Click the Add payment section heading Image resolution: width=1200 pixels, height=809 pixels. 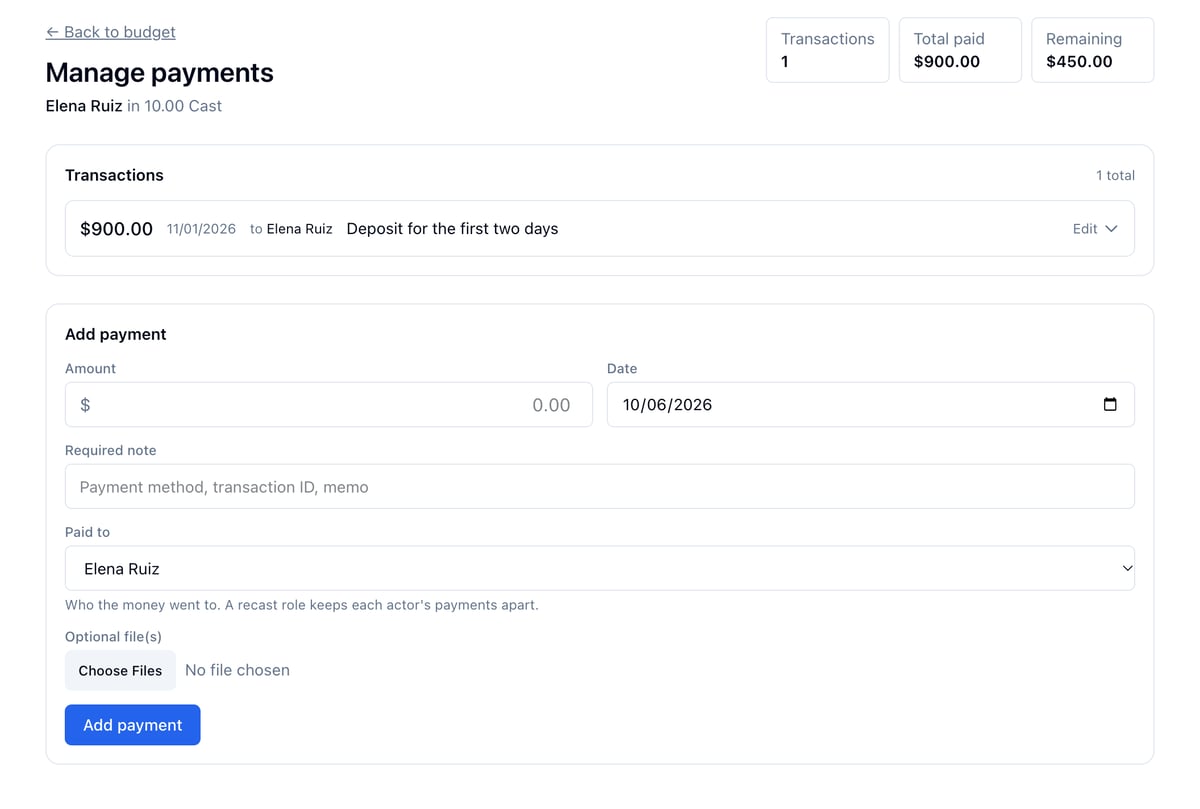116,334
